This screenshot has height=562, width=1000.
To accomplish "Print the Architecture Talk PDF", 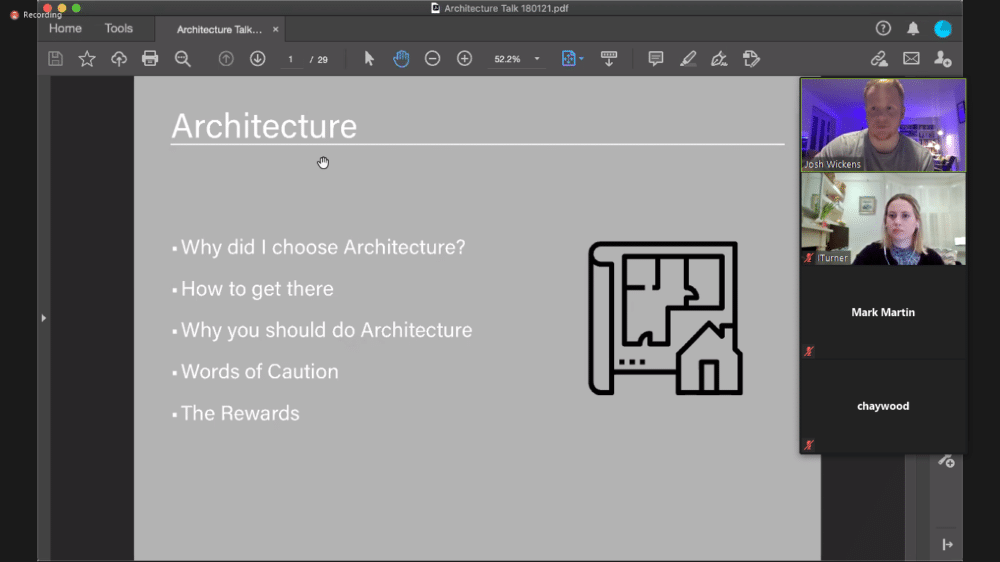I will [x=150, y=59].
